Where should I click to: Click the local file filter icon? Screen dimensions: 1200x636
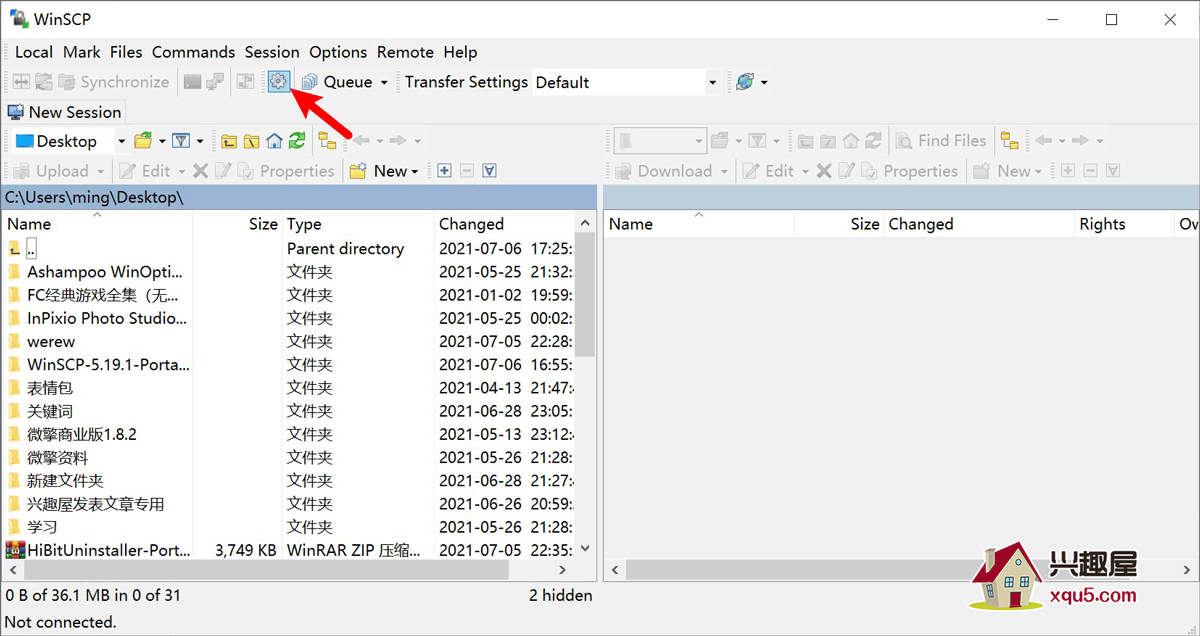(181, 141)
